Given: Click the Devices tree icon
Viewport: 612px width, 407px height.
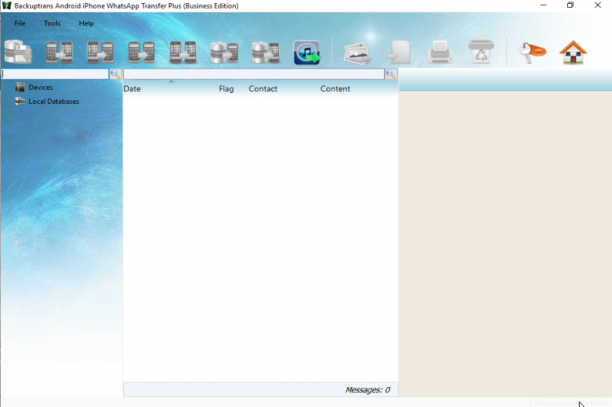Looking at the screenshot, I should pyautogui.click(x=20, y=87).
